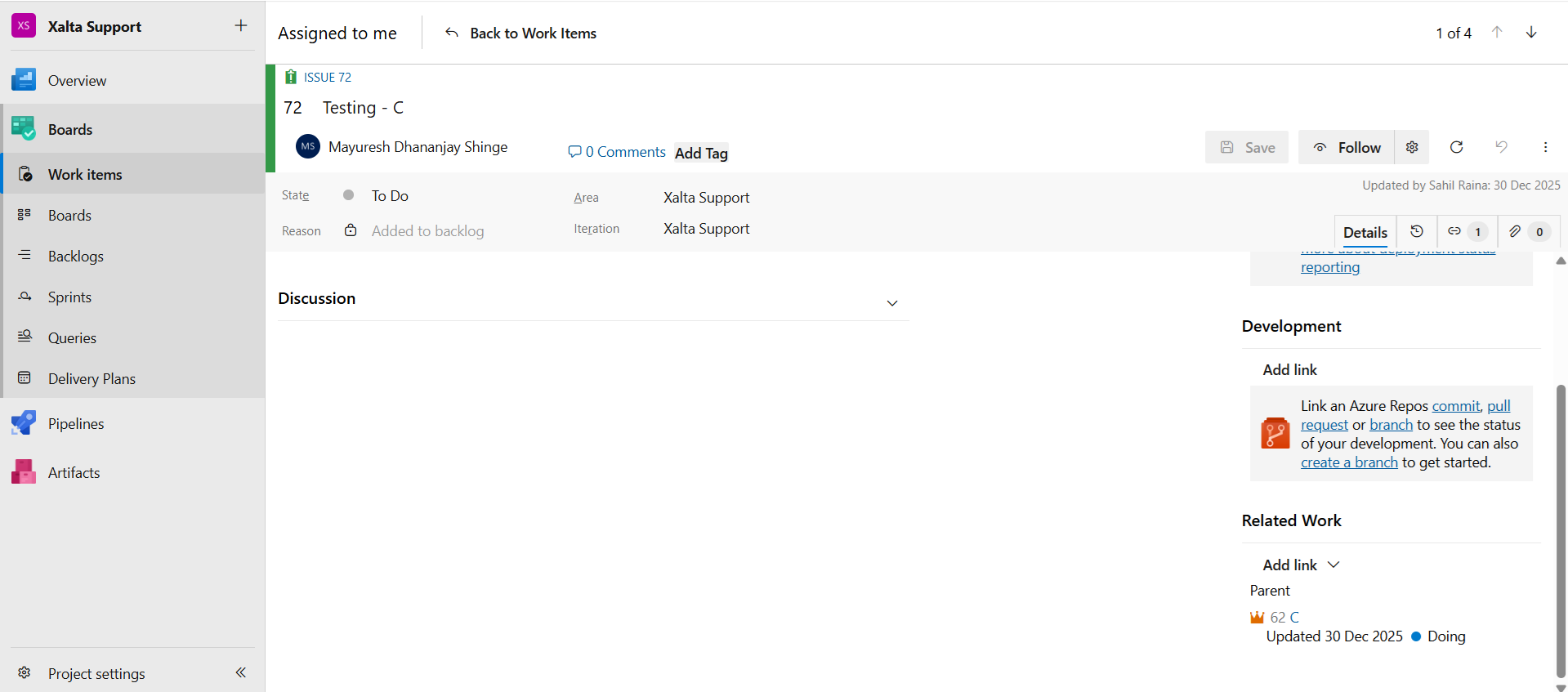Click the refresh work item icon

[1456, 147]
